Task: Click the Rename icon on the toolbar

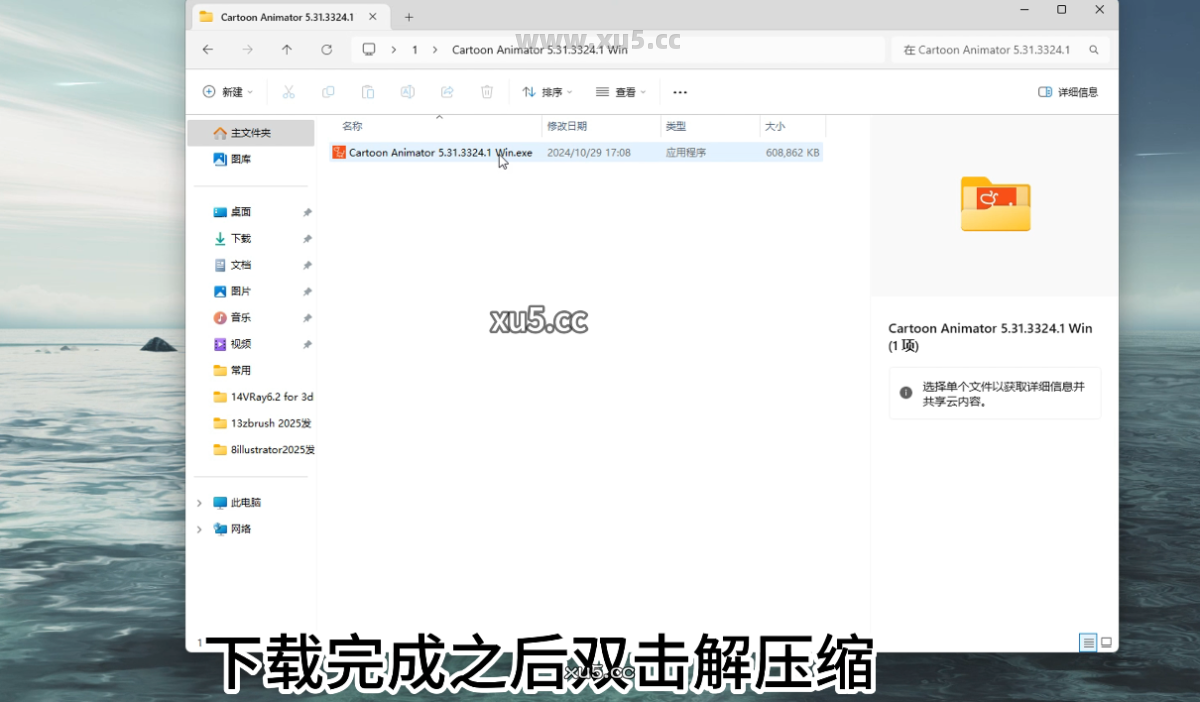Action: (407, 91)
